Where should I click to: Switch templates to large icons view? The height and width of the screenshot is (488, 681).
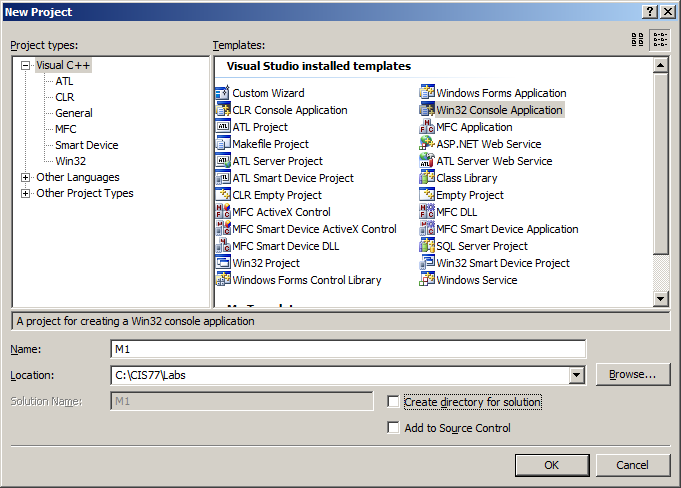pyautogui.click(x=638, y=40)
